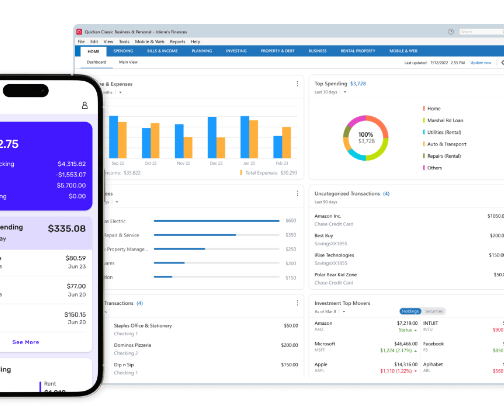Select Polar Bear Kid Zone transaction
Viewport: 504px width, 406px height.
[409, 279]
